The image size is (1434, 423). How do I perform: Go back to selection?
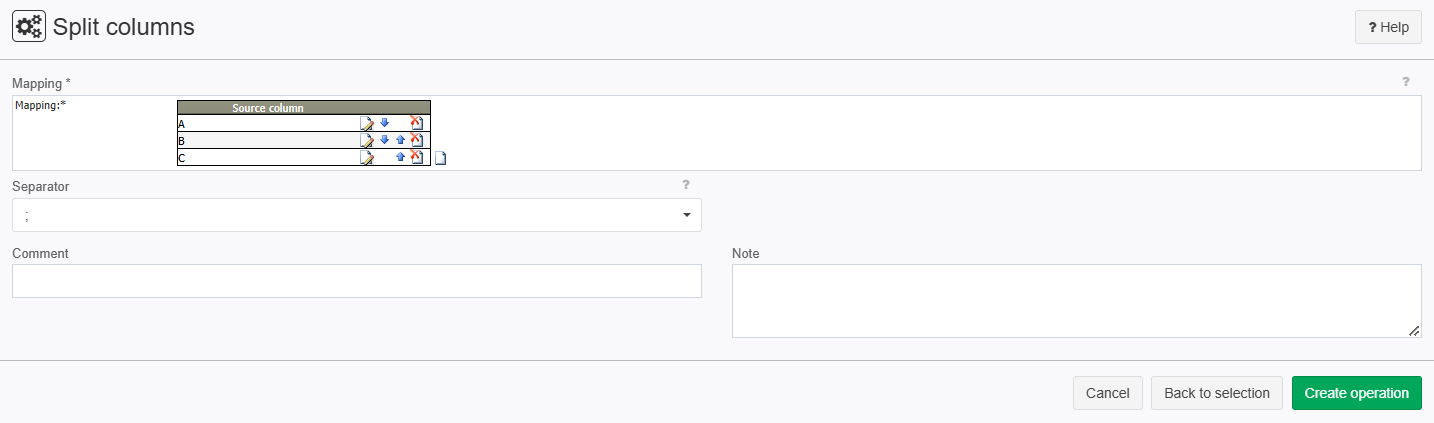pyautogui.click(x=1217, y=393)
